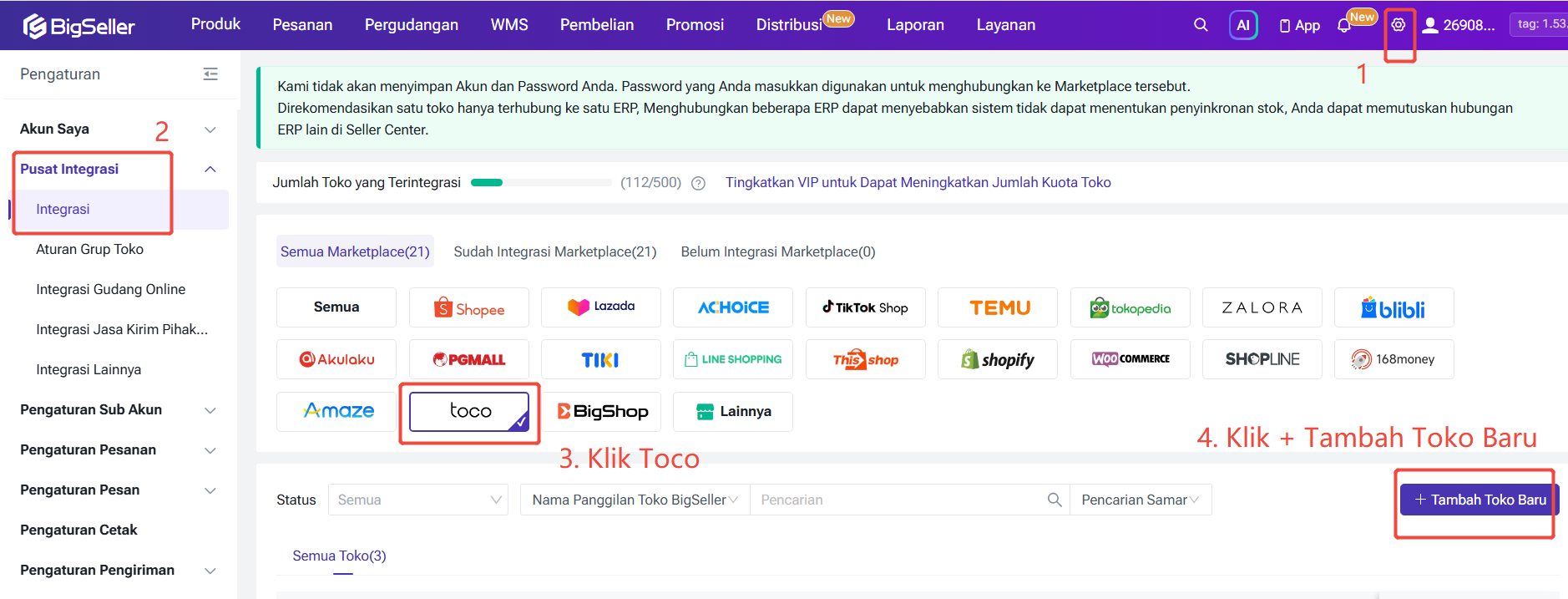Open the user account avatar
The image size is (1568, 599).
tap(1430, 25)
